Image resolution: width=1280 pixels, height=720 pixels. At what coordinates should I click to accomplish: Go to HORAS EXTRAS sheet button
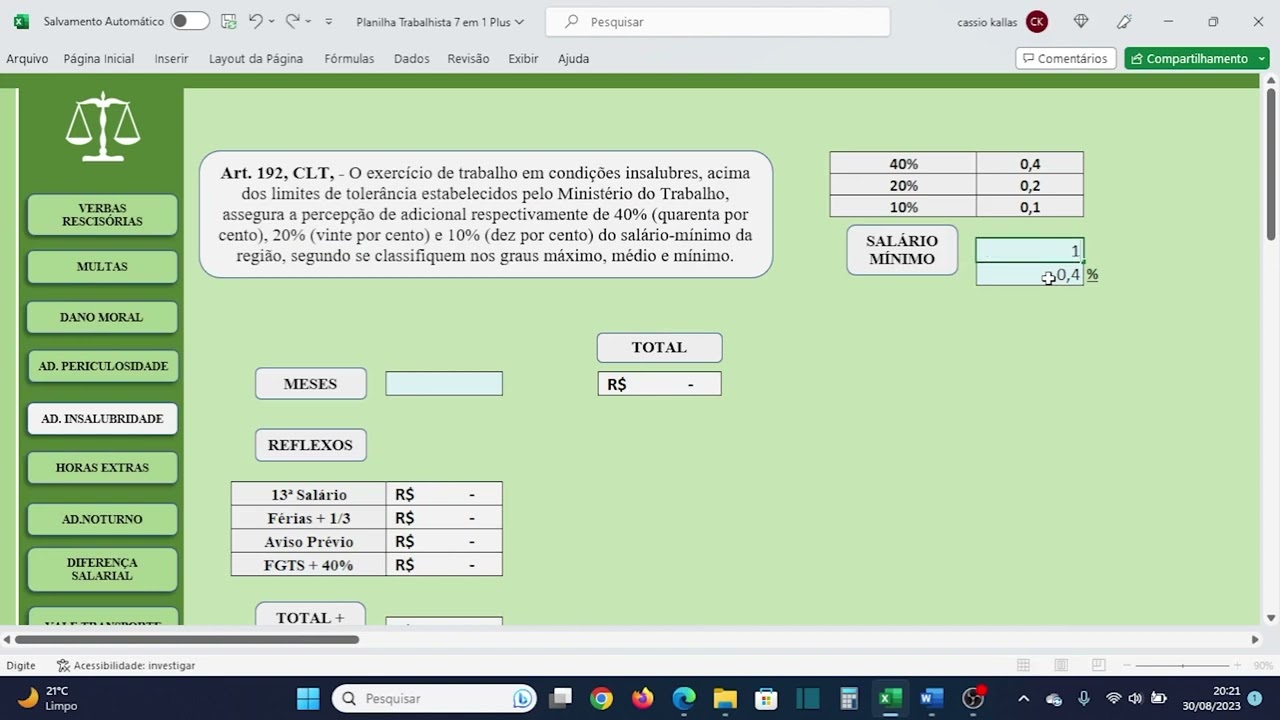click(102, 468)
